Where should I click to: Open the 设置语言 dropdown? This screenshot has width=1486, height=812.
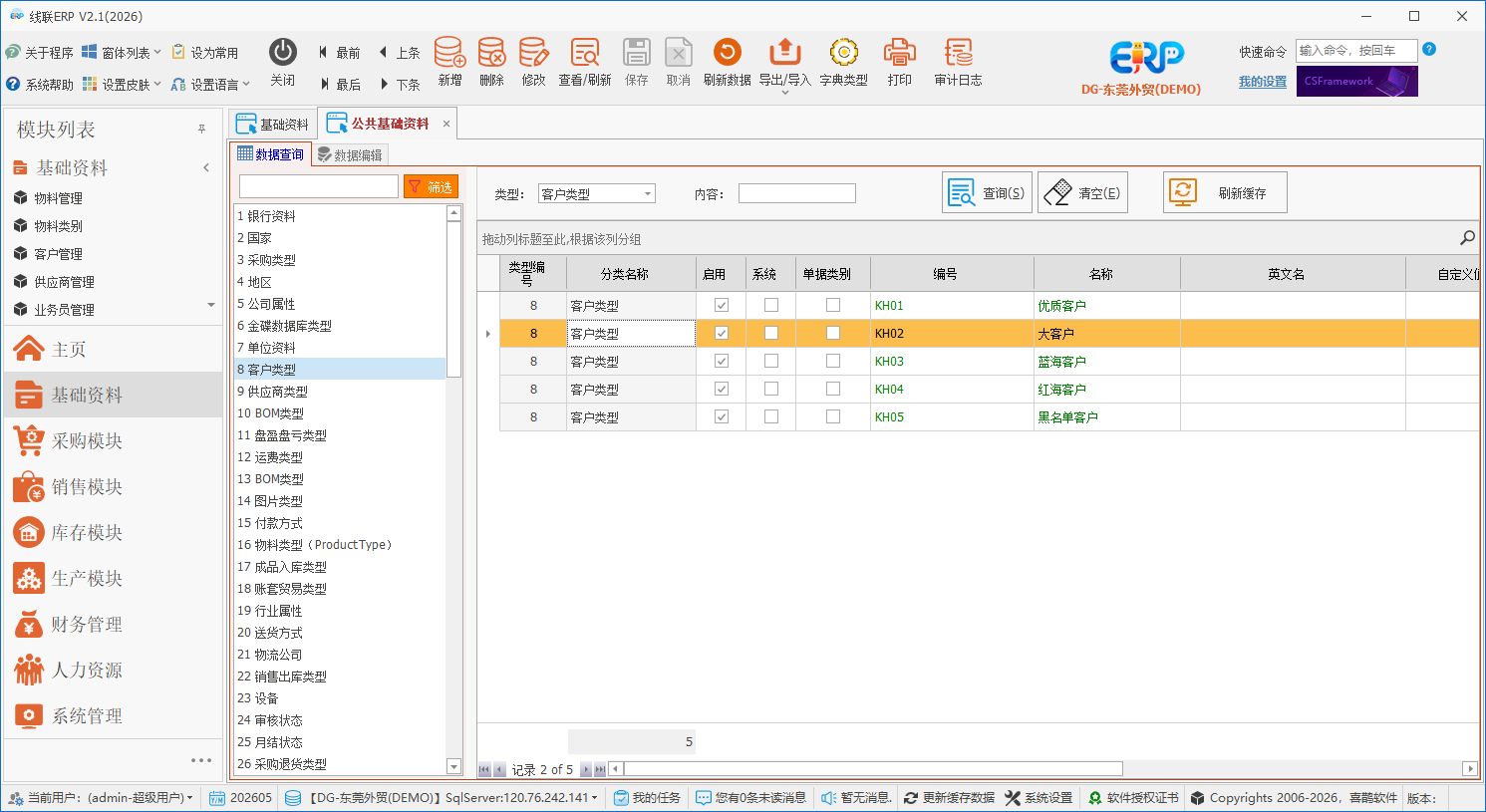(210, 85)
